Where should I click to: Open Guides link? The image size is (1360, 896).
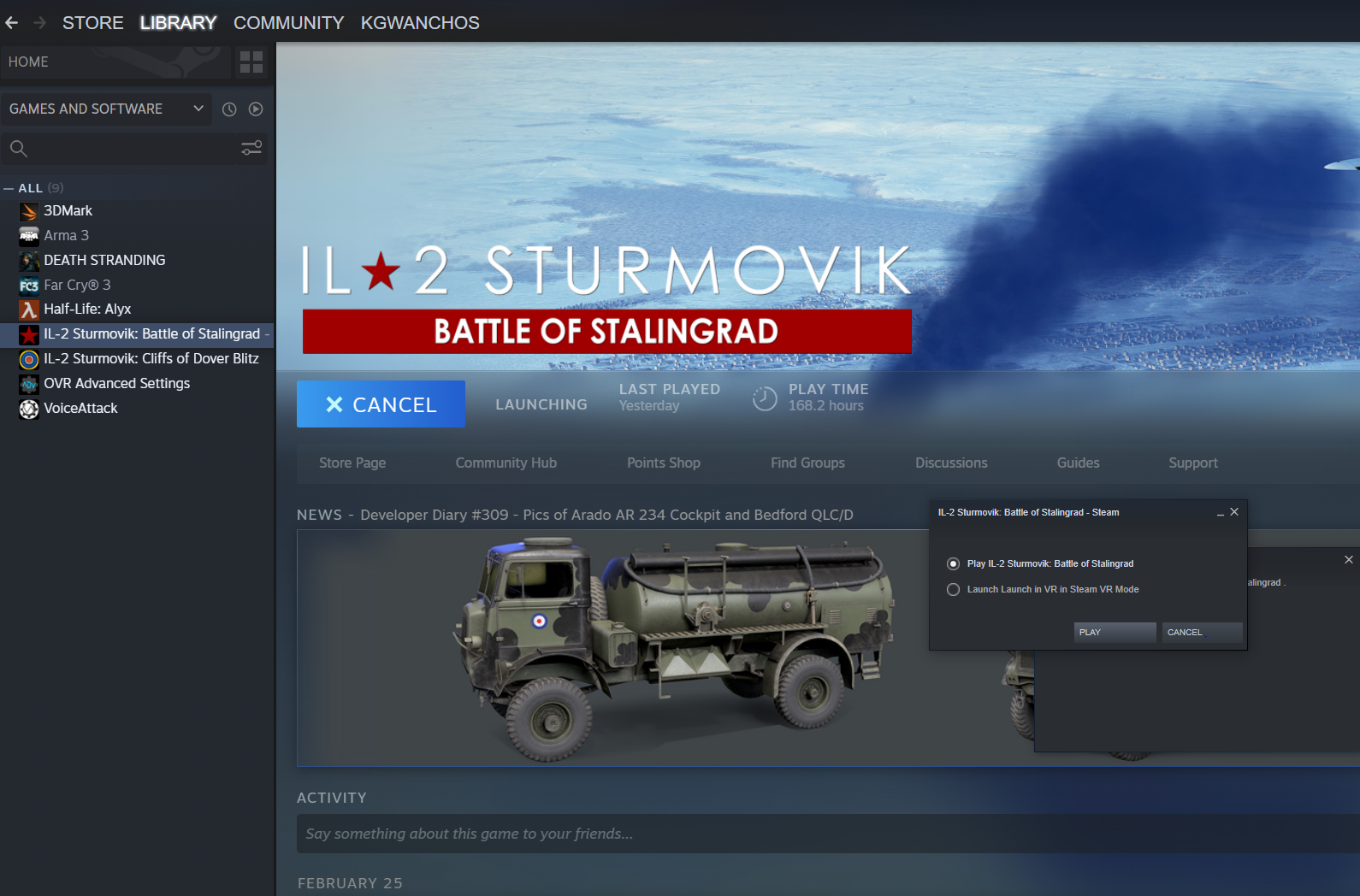coord(1078,463)
